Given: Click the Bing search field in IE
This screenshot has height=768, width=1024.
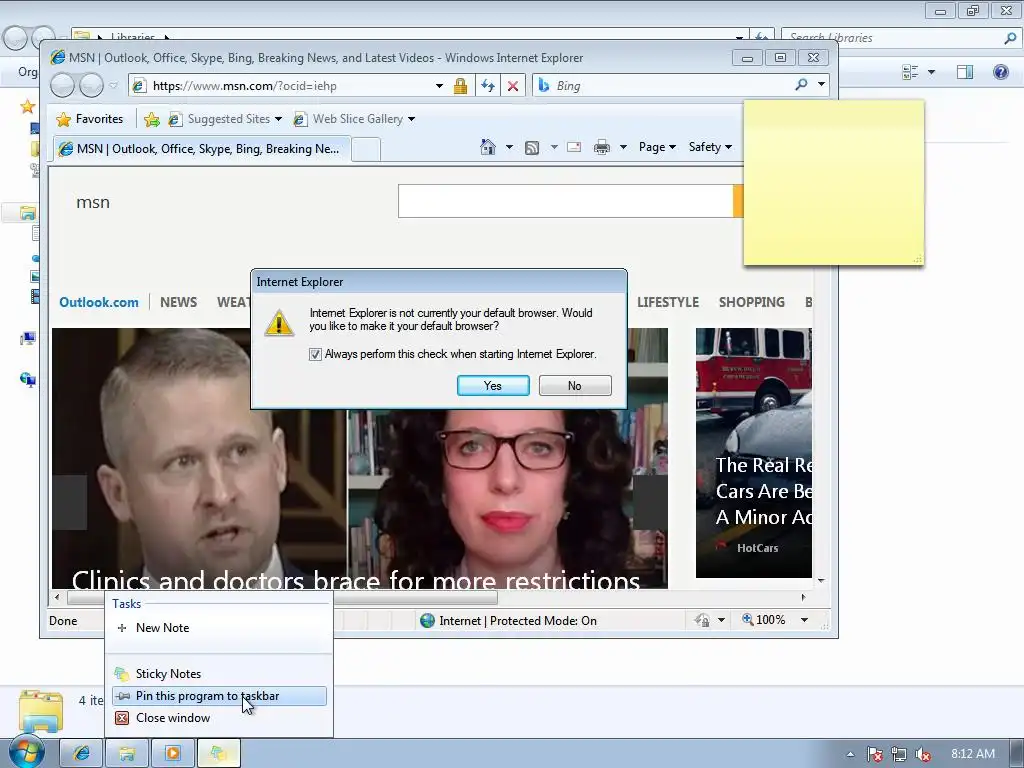Looking at the screenshot, I should (x=671, y=86).
